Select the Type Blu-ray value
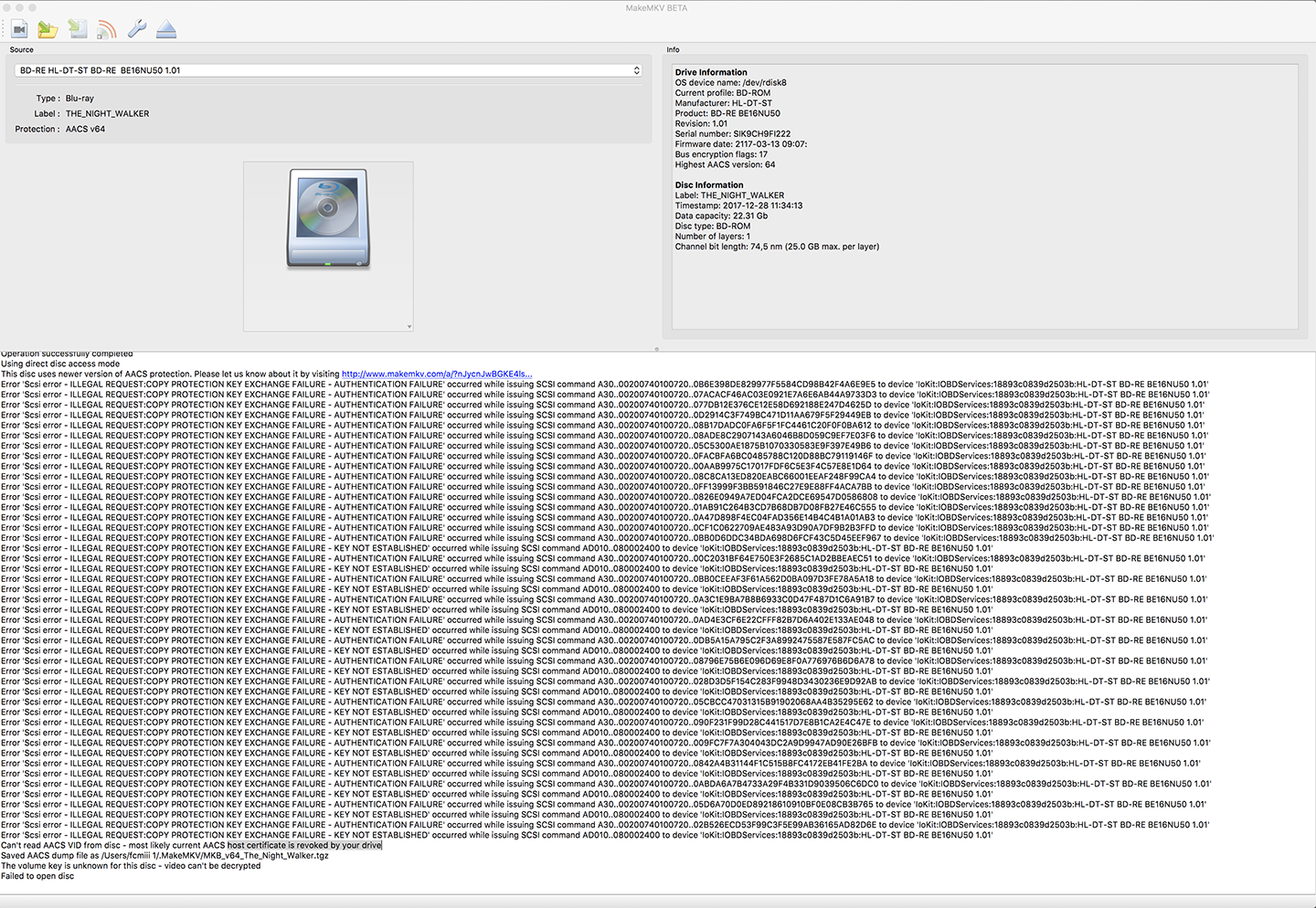This screenshot has width=1316, height=908. (80, 99)
